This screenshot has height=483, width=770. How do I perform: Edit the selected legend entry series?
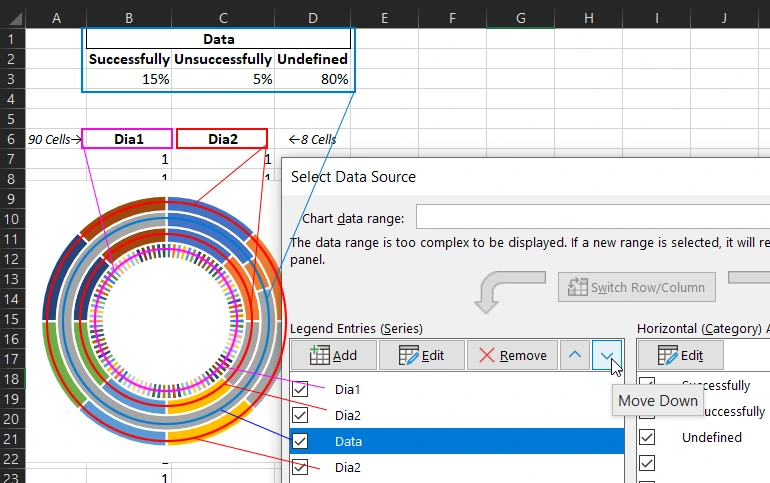pos(420,355)
